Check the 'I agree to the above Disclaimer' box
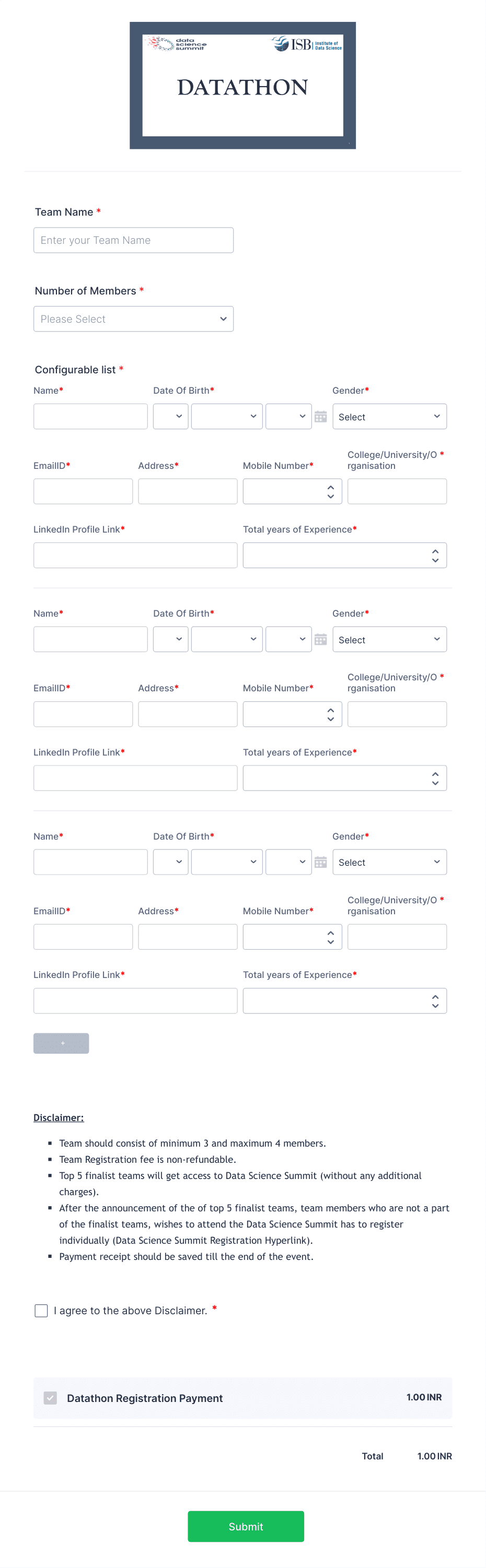Image resolution: width=486 pixels, height=1568 pixels. click(41, 1311)
